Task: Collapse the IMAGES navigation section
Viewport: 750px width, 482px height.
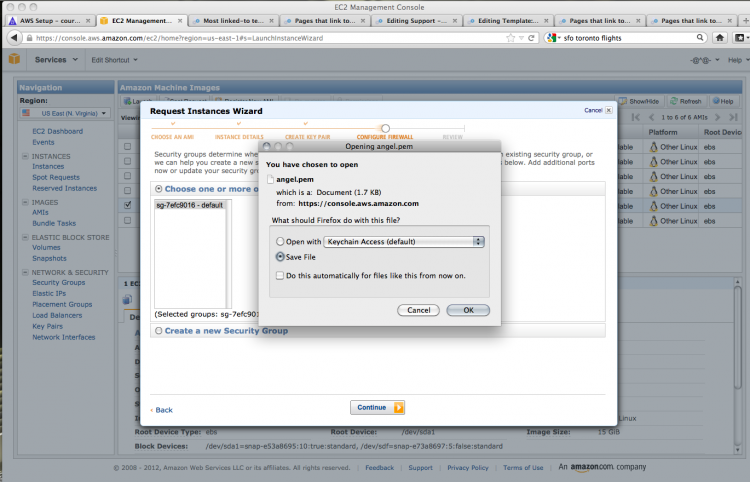Action: [x=25, y=202]
